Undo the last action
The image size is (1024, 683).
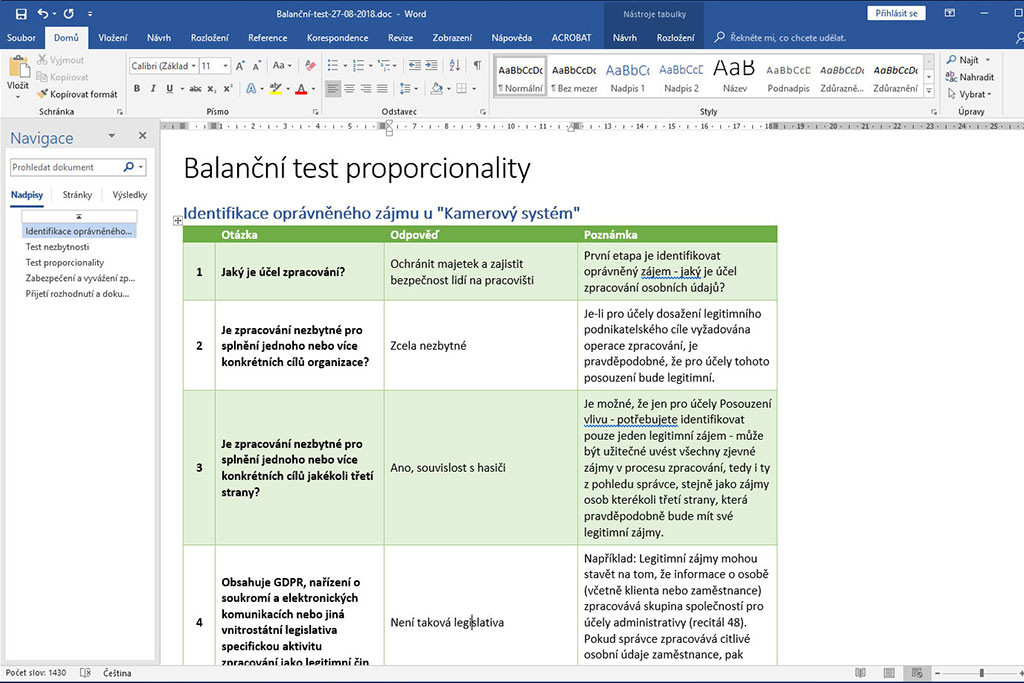(x=43, y=14)
